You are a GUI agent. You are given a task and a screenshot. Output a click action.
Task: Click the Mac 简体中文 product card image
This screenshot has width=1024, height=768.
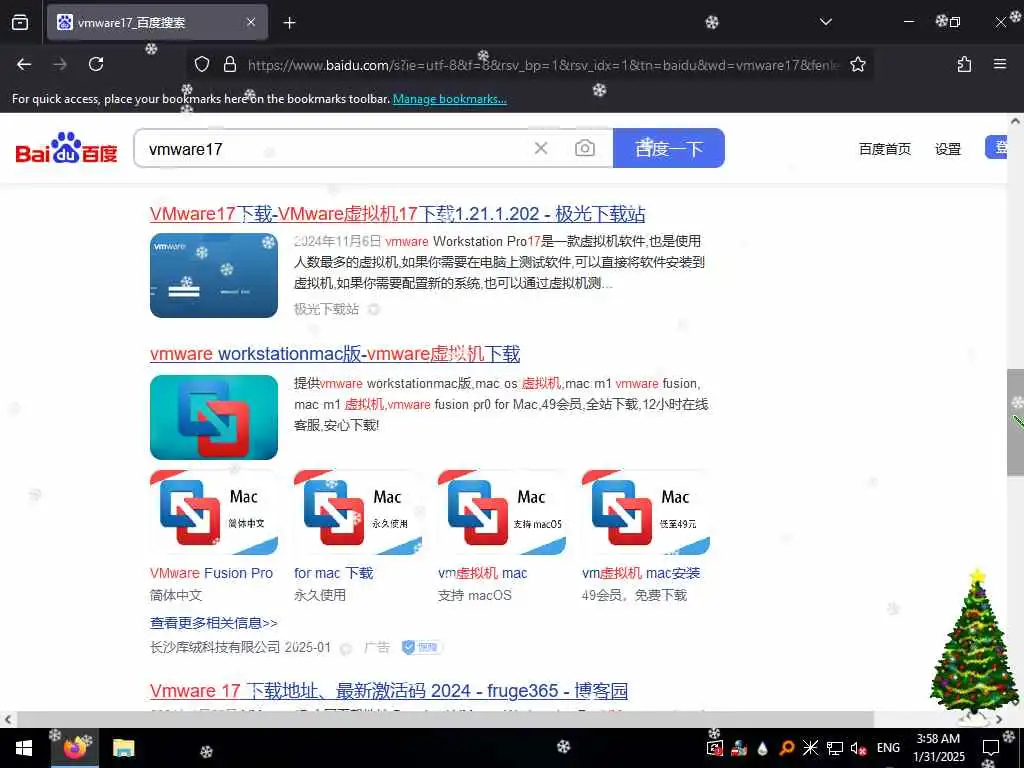214,512
